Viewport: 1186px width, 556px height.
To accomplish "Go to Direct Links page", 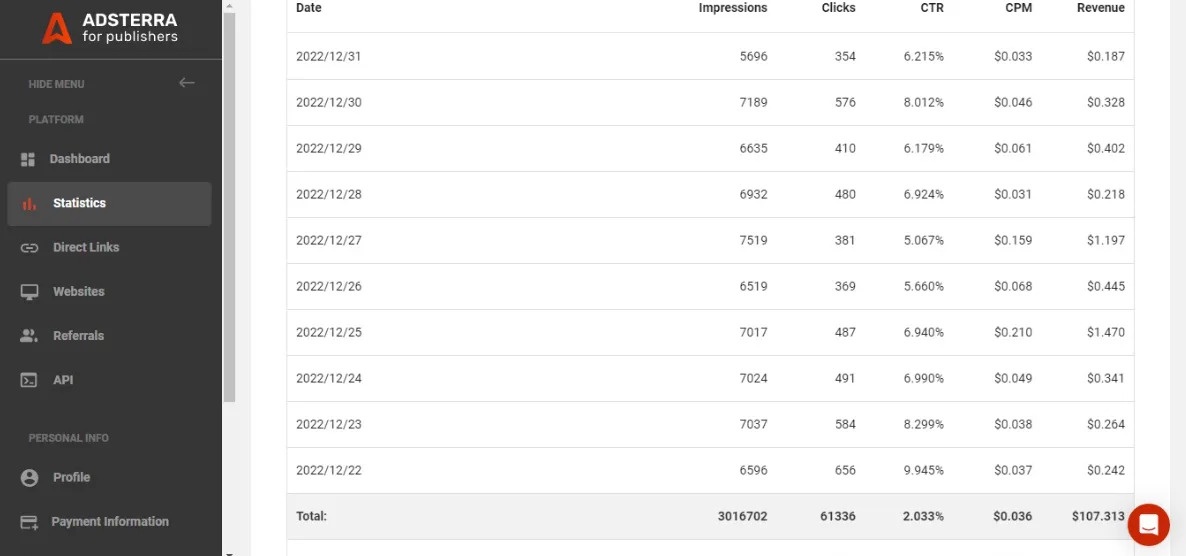I will pyautogui.click(x=86, y=247).
